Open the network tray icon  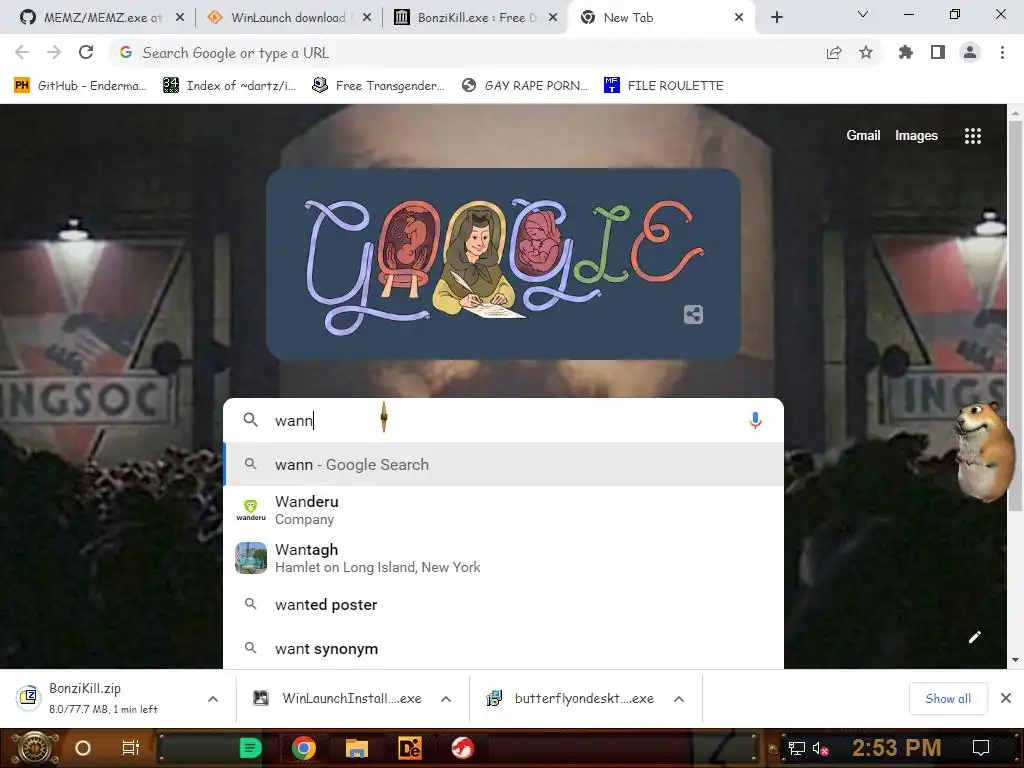click(797, 748)
